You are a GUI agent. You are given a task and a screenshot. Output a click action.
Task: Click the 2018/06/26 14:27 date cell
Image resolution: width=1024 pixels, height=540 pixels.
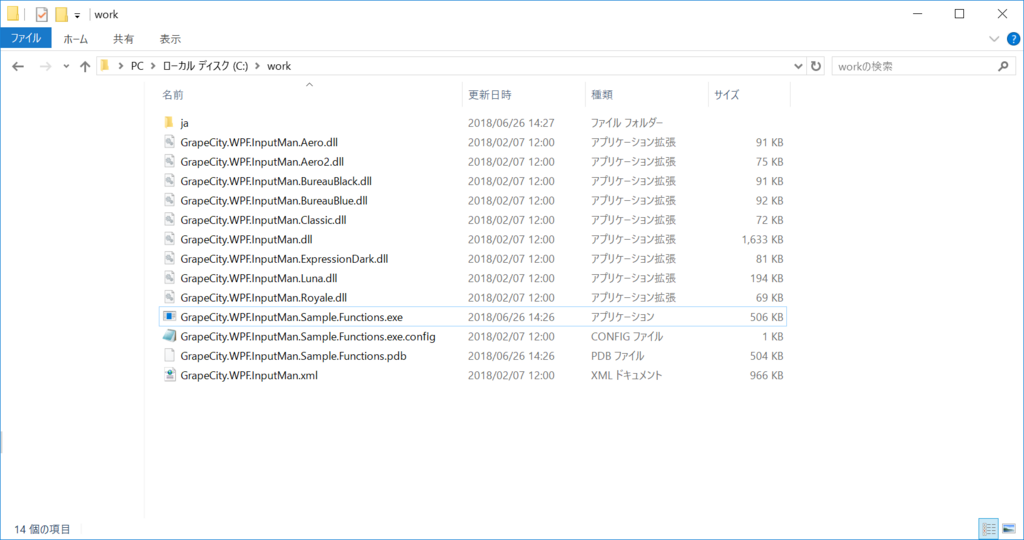511,123
